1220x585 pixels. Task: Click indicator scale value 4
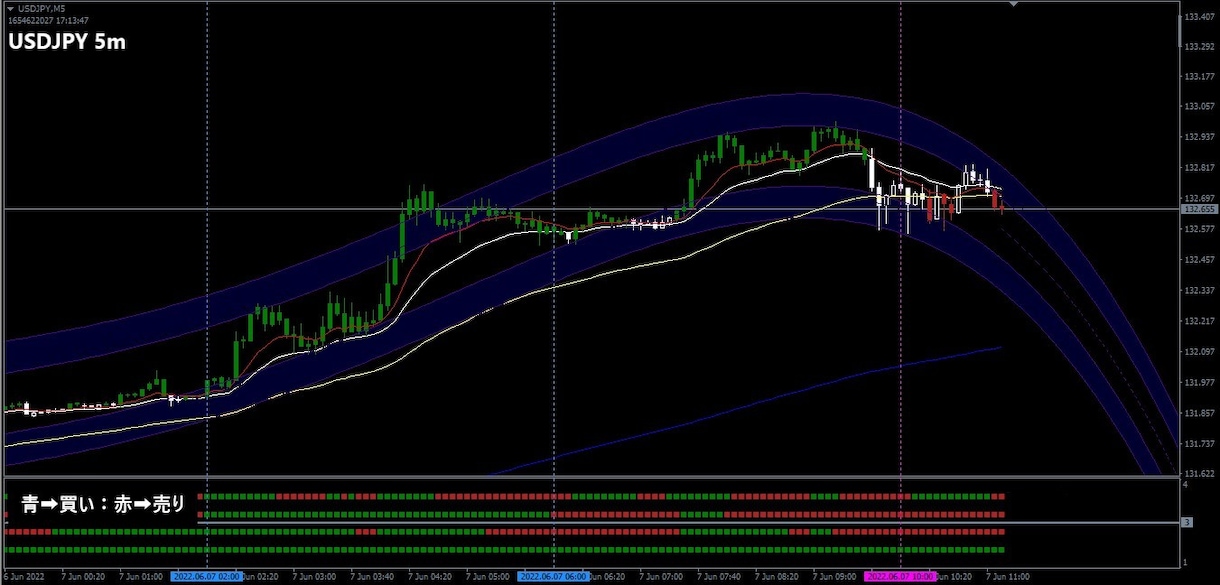pos(1186,485)
